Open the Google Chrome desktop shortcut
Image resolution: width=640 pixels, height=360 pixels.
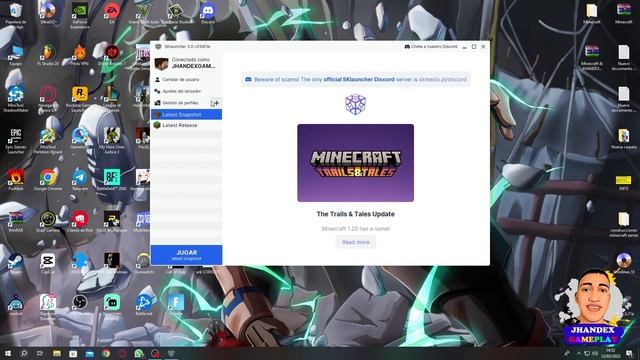pos(48,180)
